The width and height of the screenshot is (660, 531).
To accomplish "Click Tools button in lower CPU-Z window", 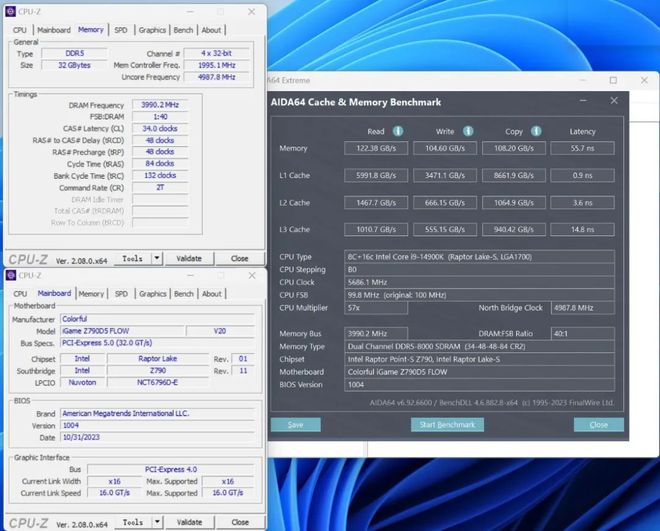I will click(133, 522).
